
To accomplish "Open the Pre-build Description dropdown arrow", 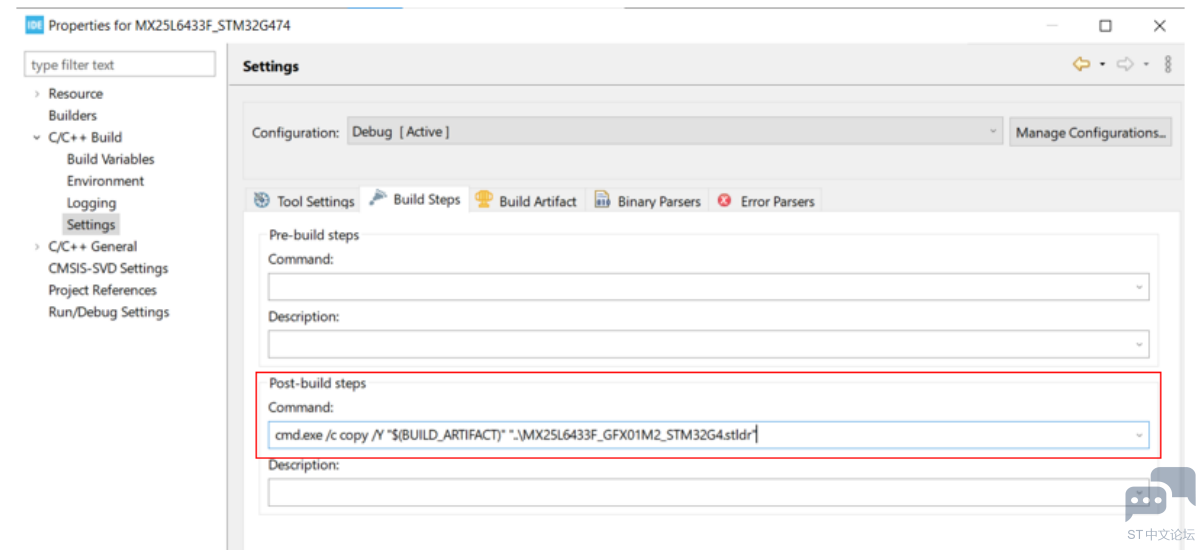I will click(x=1138, y=346).
